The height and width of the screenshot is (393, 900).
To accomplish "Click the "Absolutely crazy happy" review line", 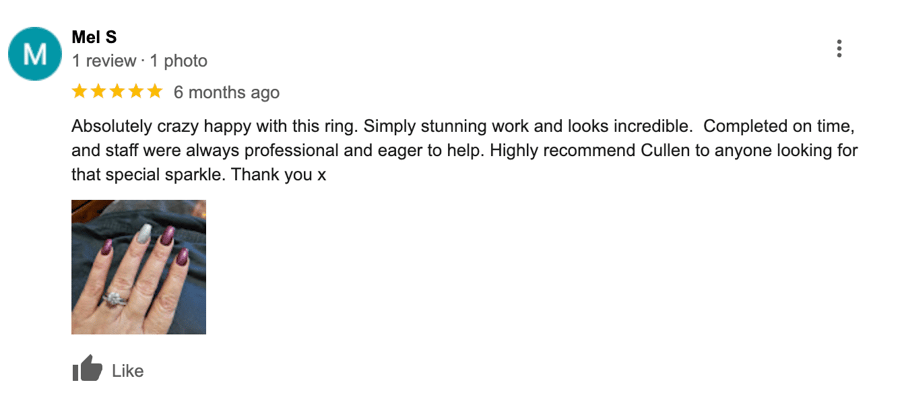I will coord(464,126).
